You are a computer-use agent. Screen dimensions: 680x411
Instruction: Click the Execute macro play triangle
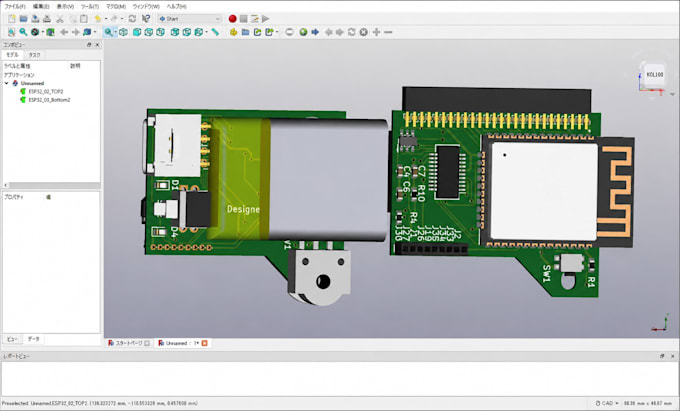point(265,19)
